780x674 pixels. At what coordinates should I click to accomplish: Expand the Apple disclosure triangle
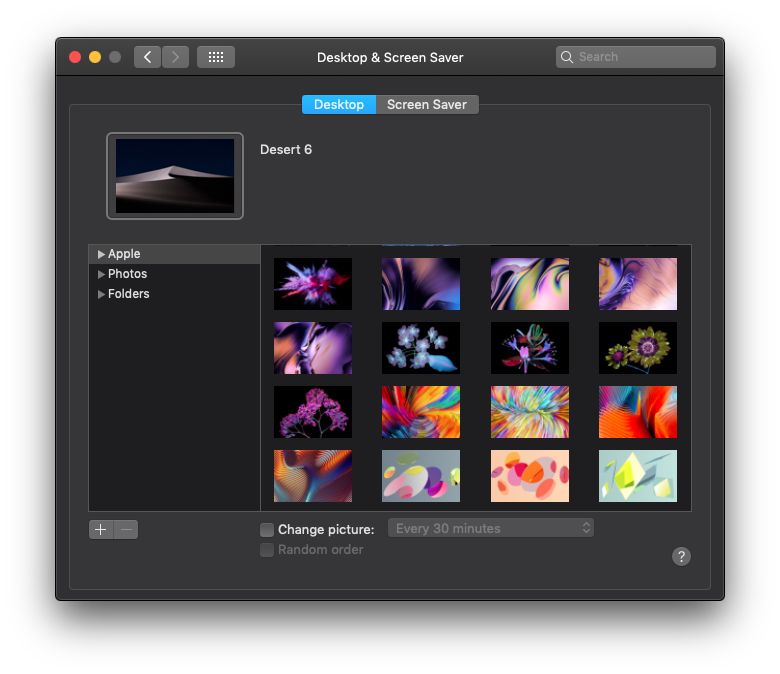[x=101, y=255]
